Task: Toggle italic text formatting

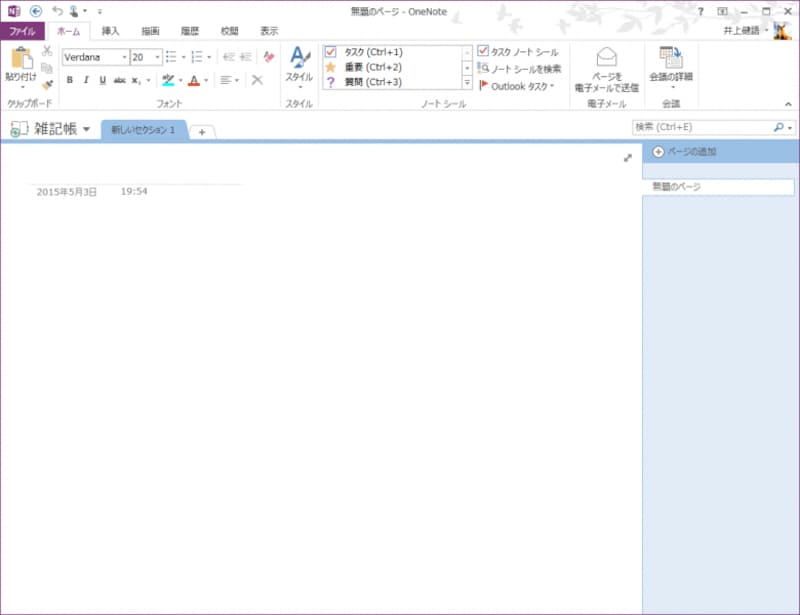Action: (x=86, y=80)
